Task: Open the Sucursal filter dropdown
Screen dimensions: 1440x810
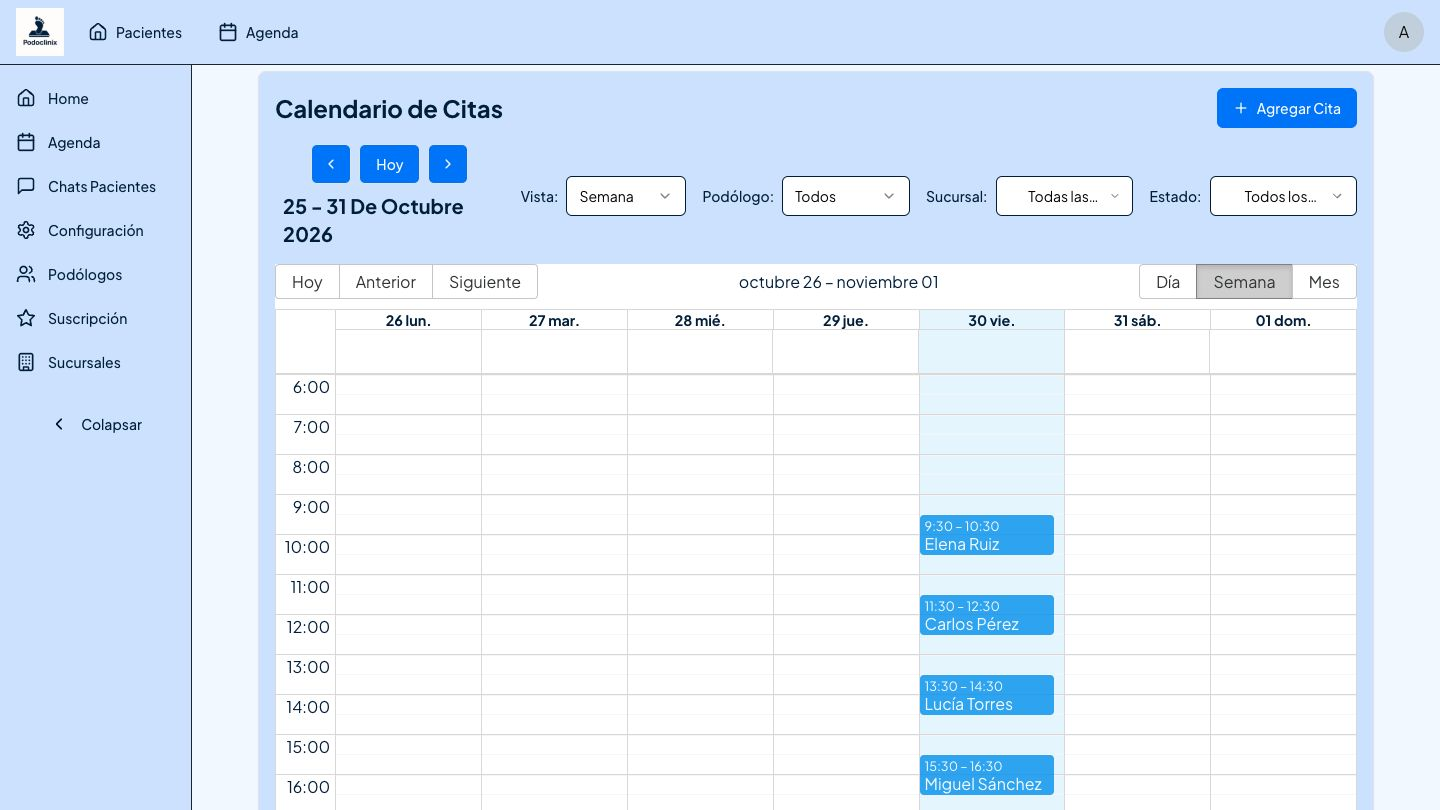Action: click(1064, 196)
